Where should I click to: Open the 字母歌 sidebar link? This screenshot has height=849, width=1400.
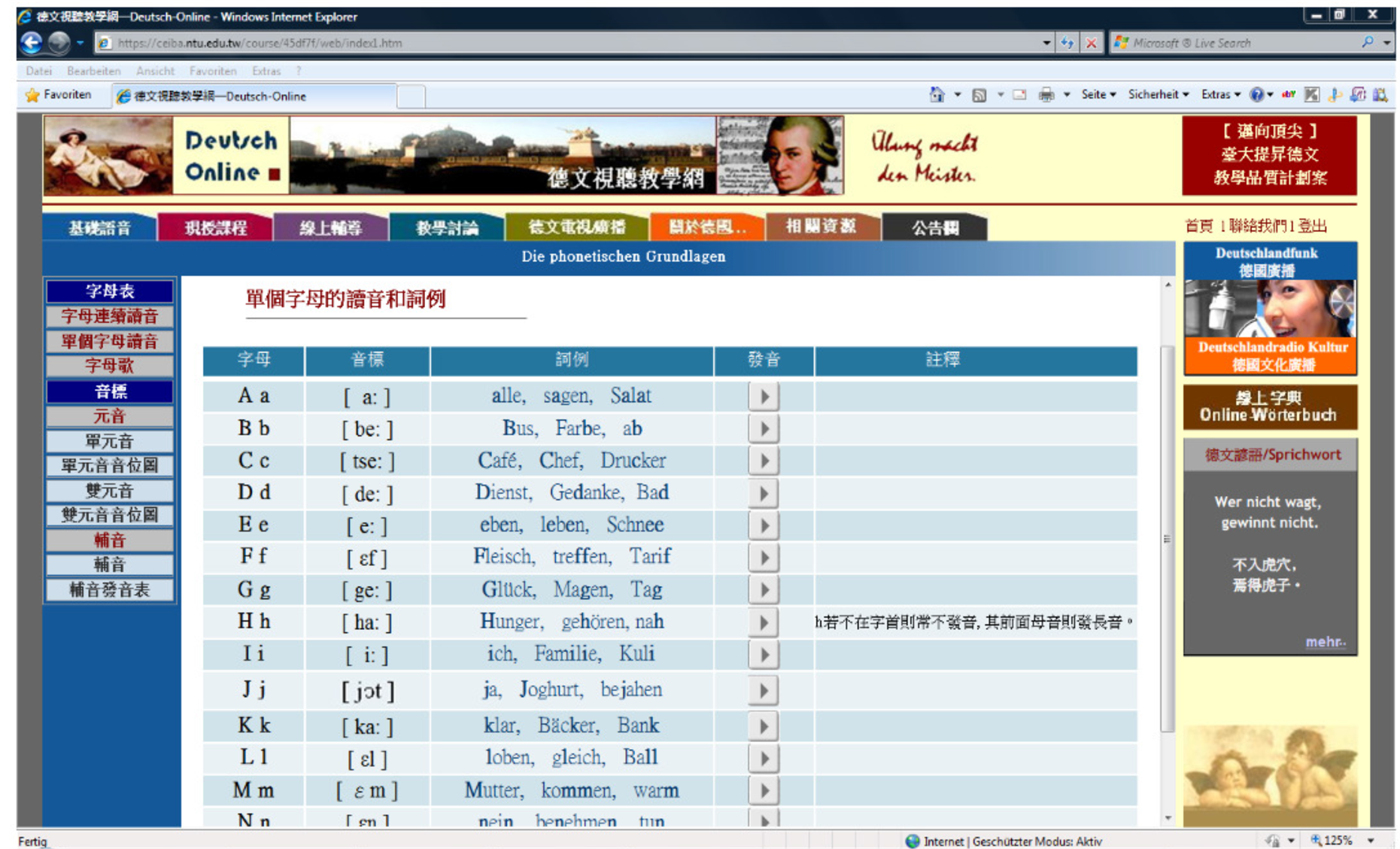pos(110,366)
